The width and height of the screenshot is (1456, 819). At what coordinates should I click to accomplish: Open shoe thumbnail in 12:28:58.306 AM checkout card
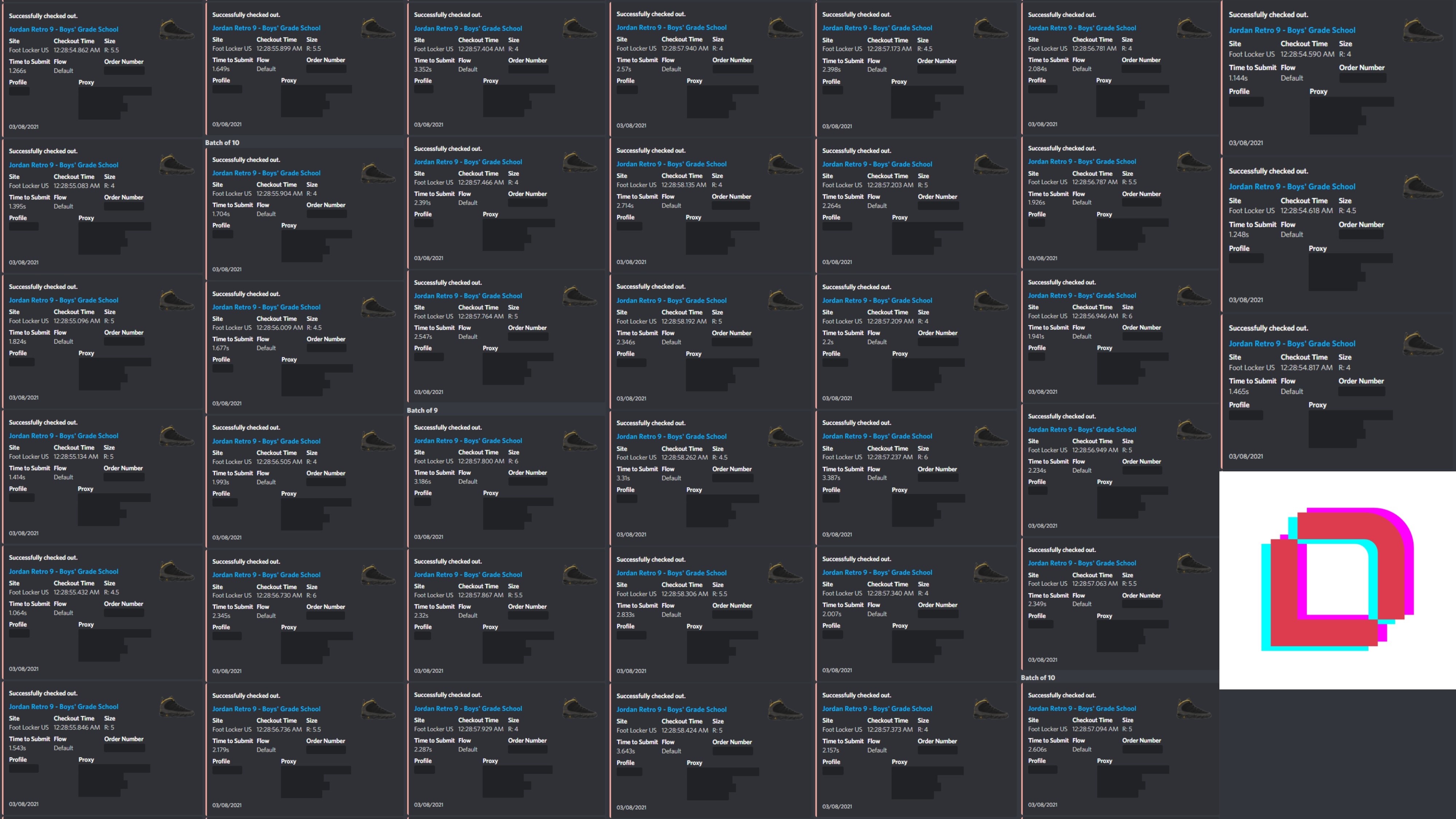coord(786,573)
